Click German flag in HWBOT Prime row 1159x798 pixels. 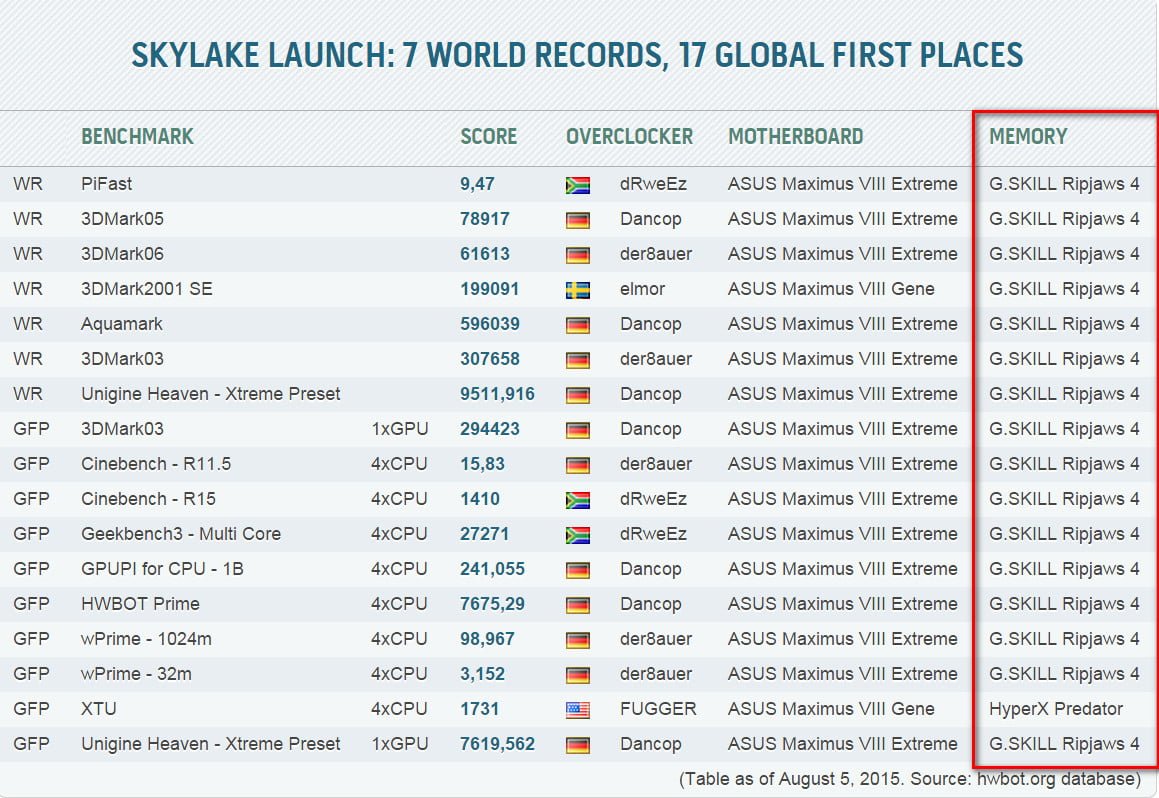[x=577, y=605]
